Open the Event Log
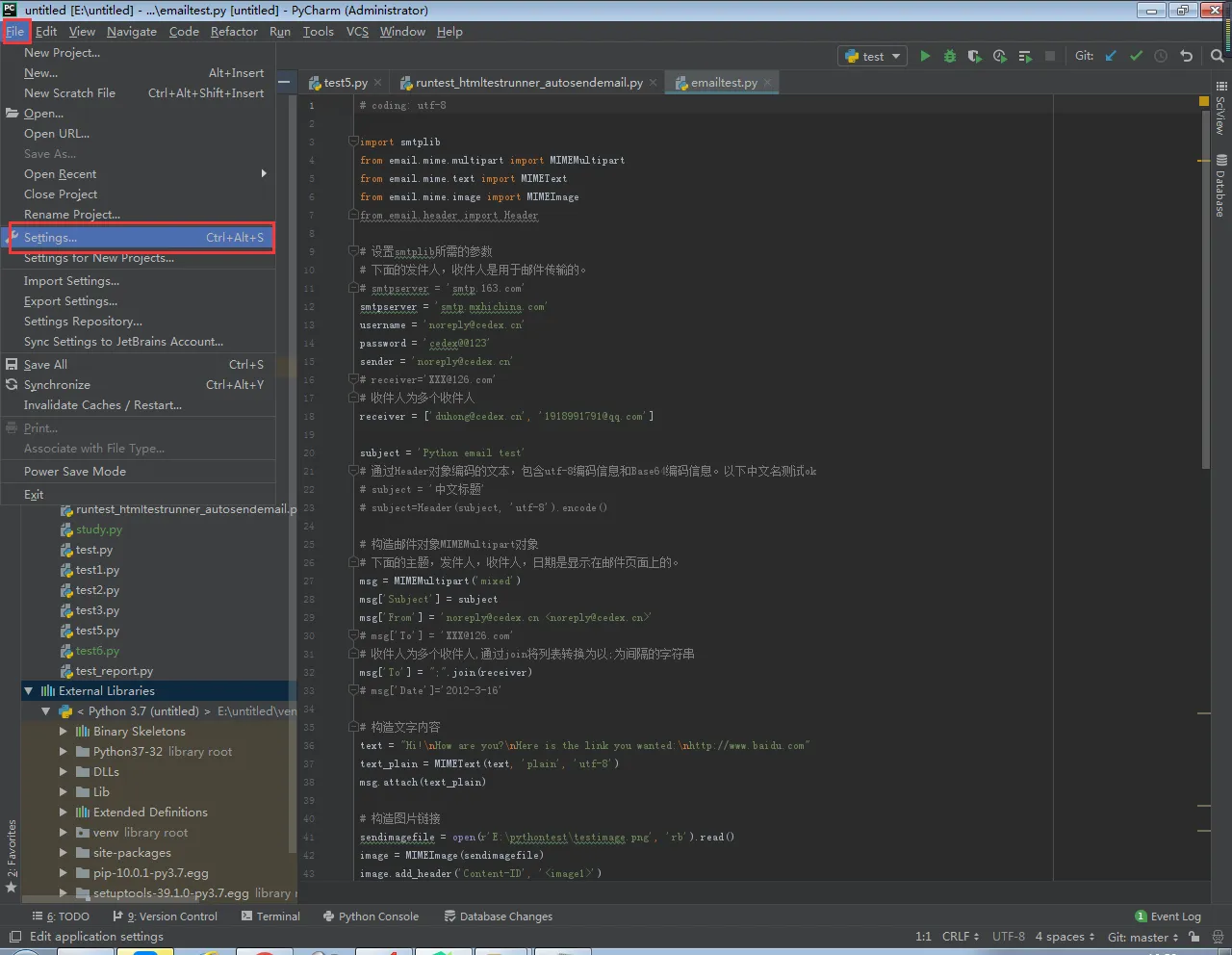Screen dimensions: 1232x955 point(1168,916)
